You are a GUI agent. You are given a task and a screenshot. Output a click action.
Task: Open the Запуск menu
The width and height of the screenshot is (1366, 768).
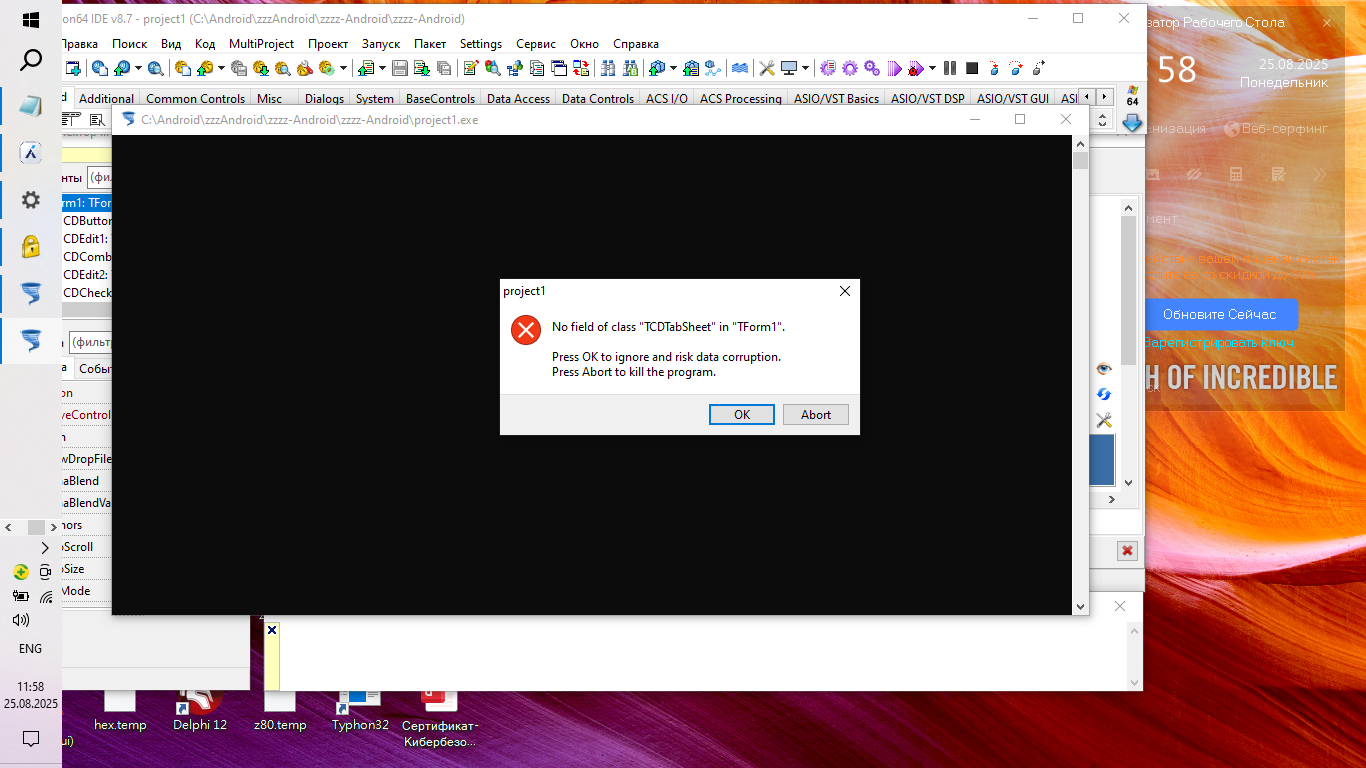pyautogui.click(x=380, y=44)
